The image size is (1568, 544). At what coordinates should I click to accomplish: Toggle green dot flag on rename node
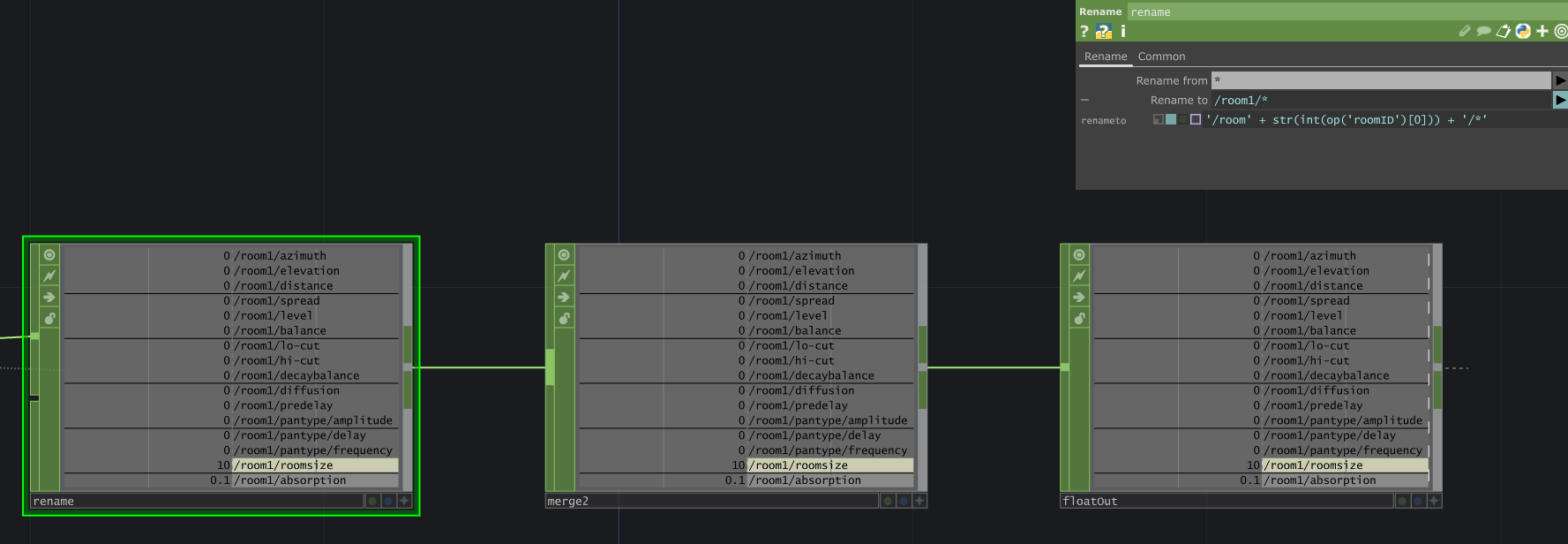pos(372,501)
